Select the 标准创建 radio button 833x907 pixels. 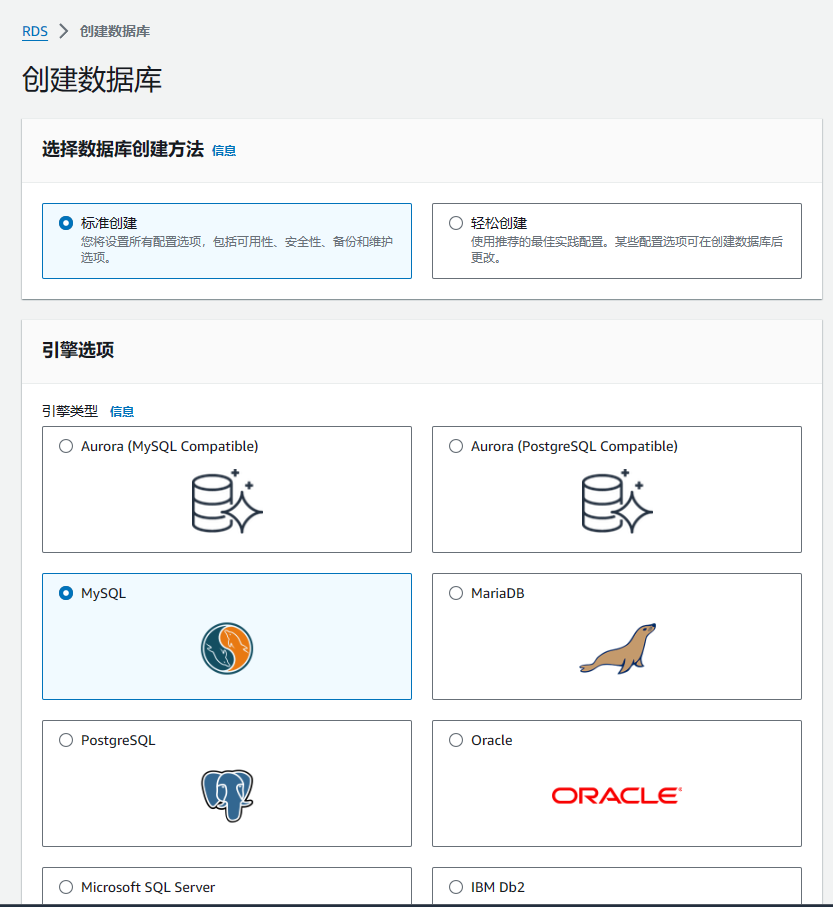coord(66,223)
